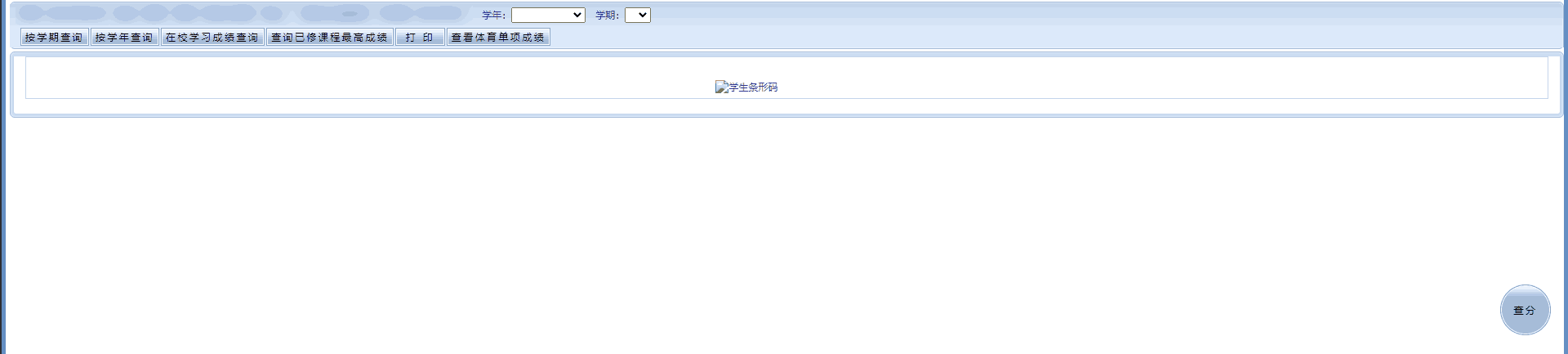
Task: Query grades with 按学年查询 button
Action: tap(124, 37)
